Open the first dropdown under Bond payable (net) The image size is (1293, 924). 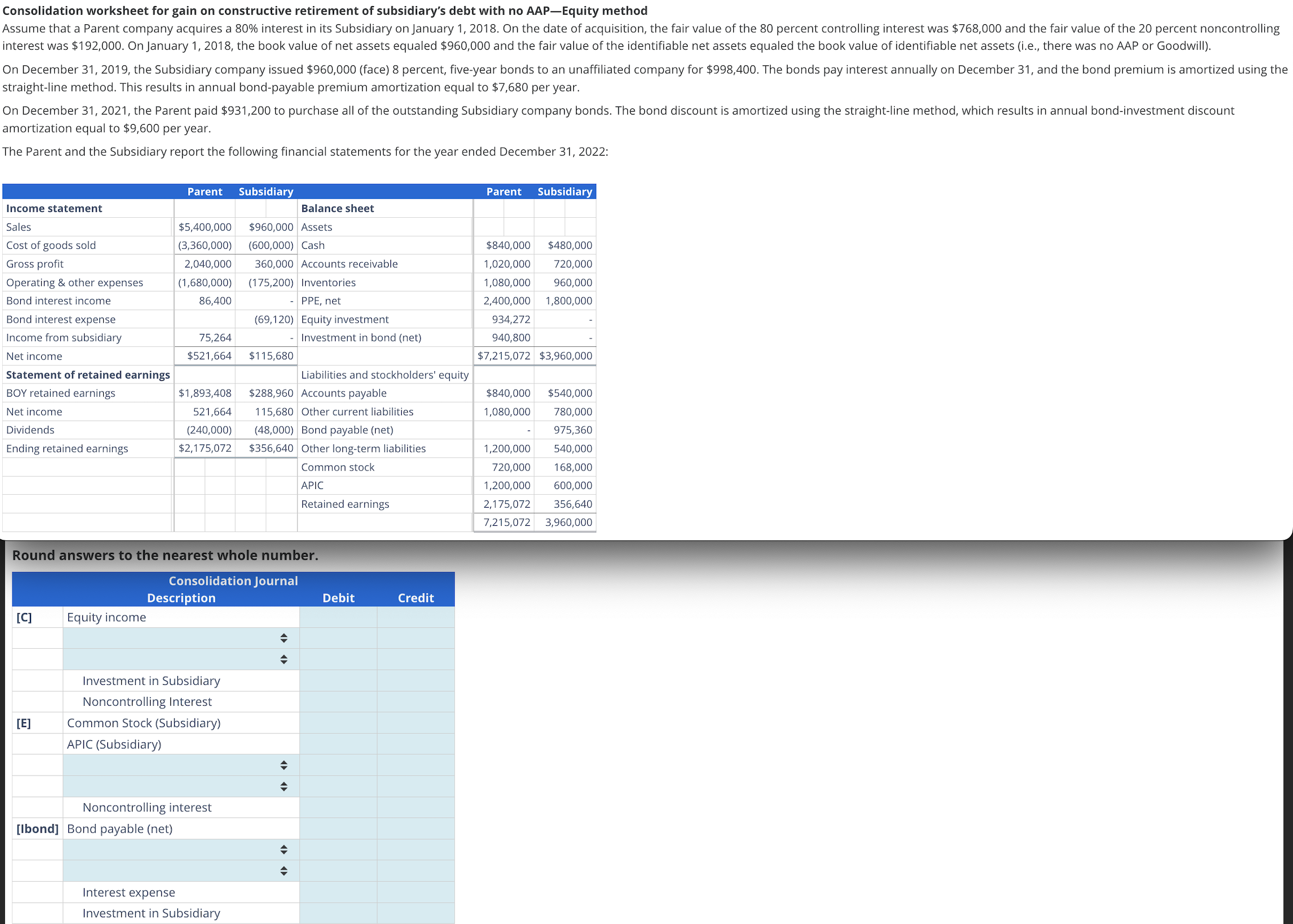point(284,850)
